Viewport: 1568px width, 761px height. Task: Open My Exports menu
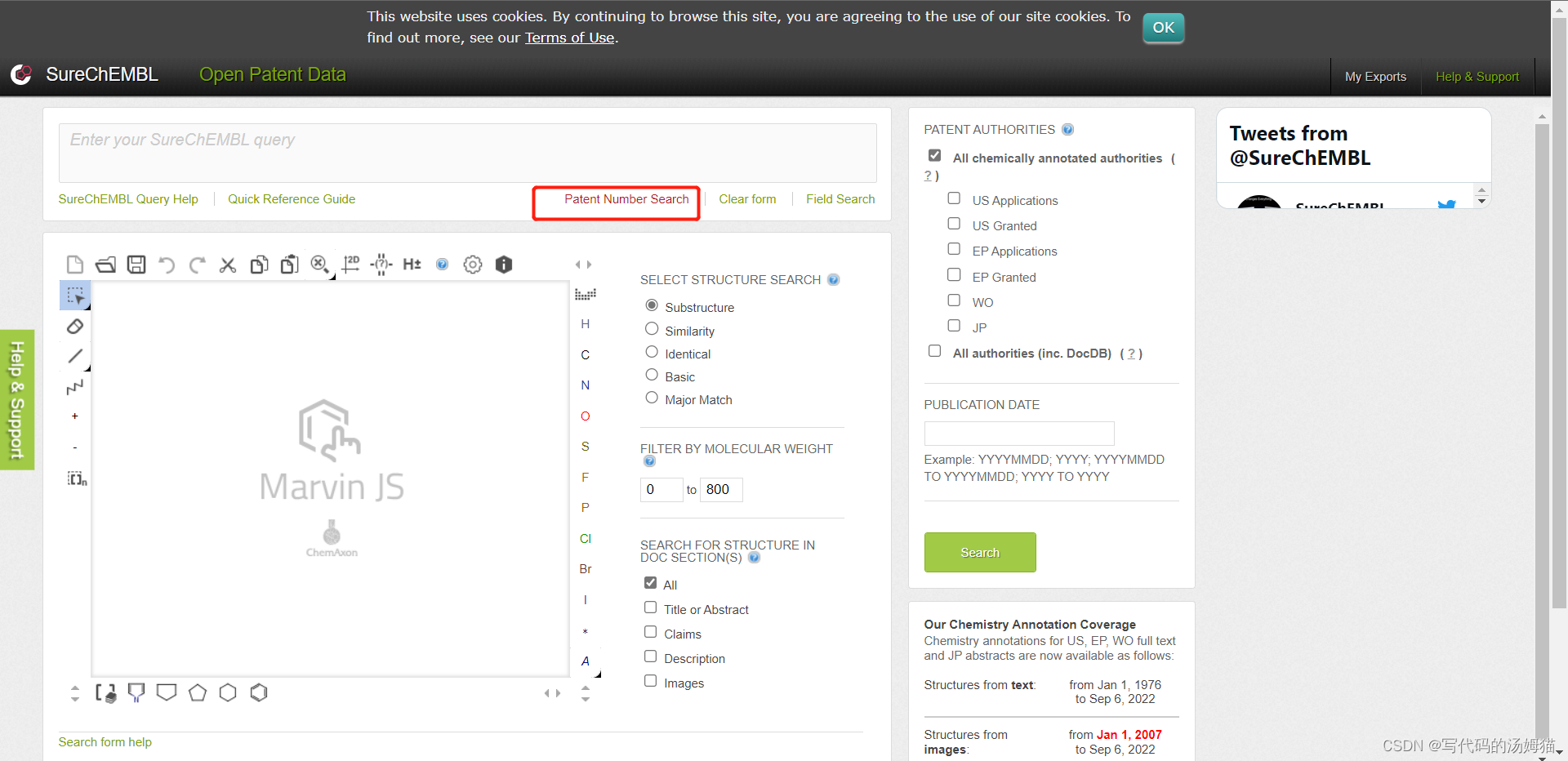tap(1375, 77)
